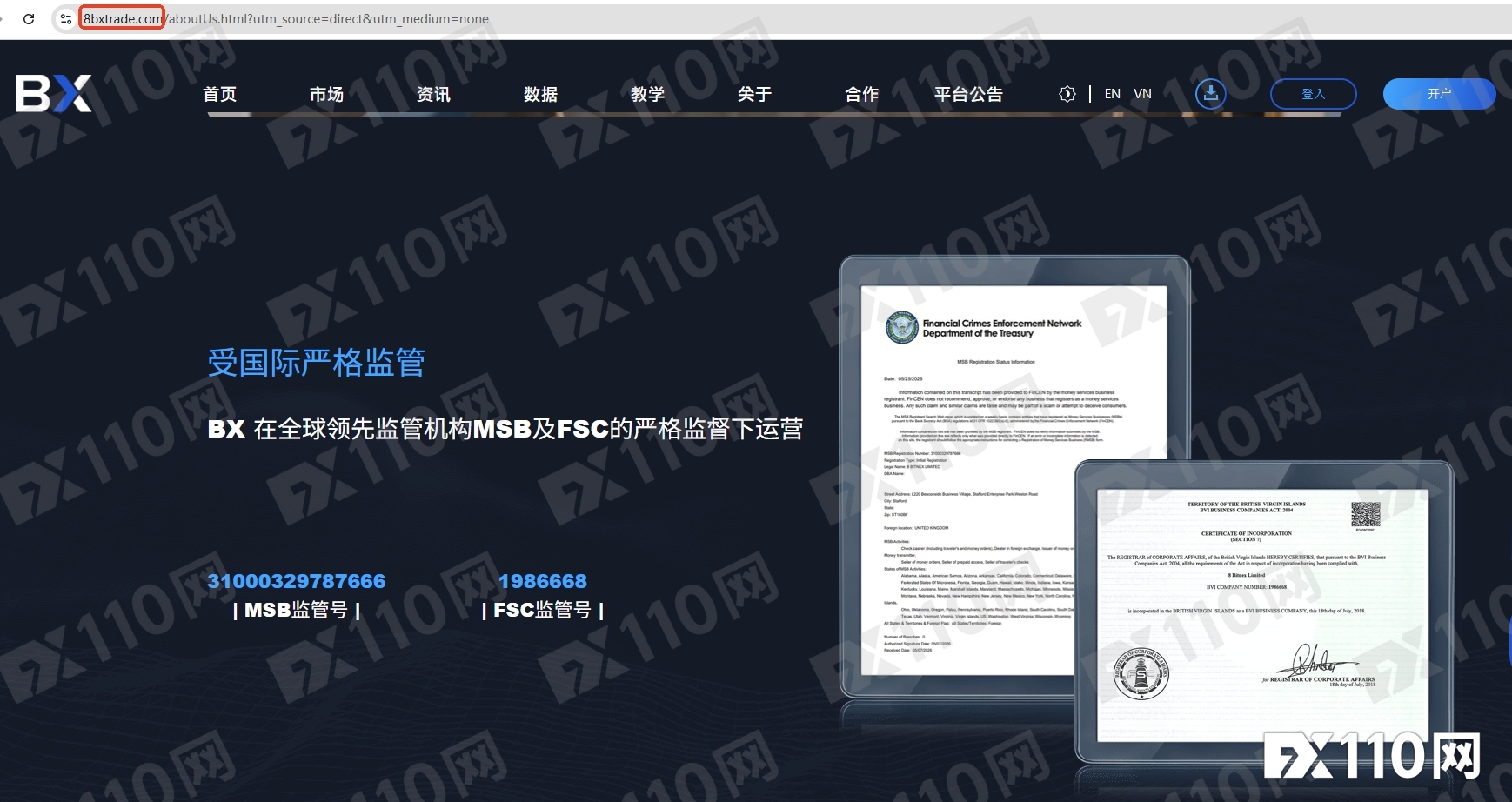Open the 关于 menu item

pos(755,94)
